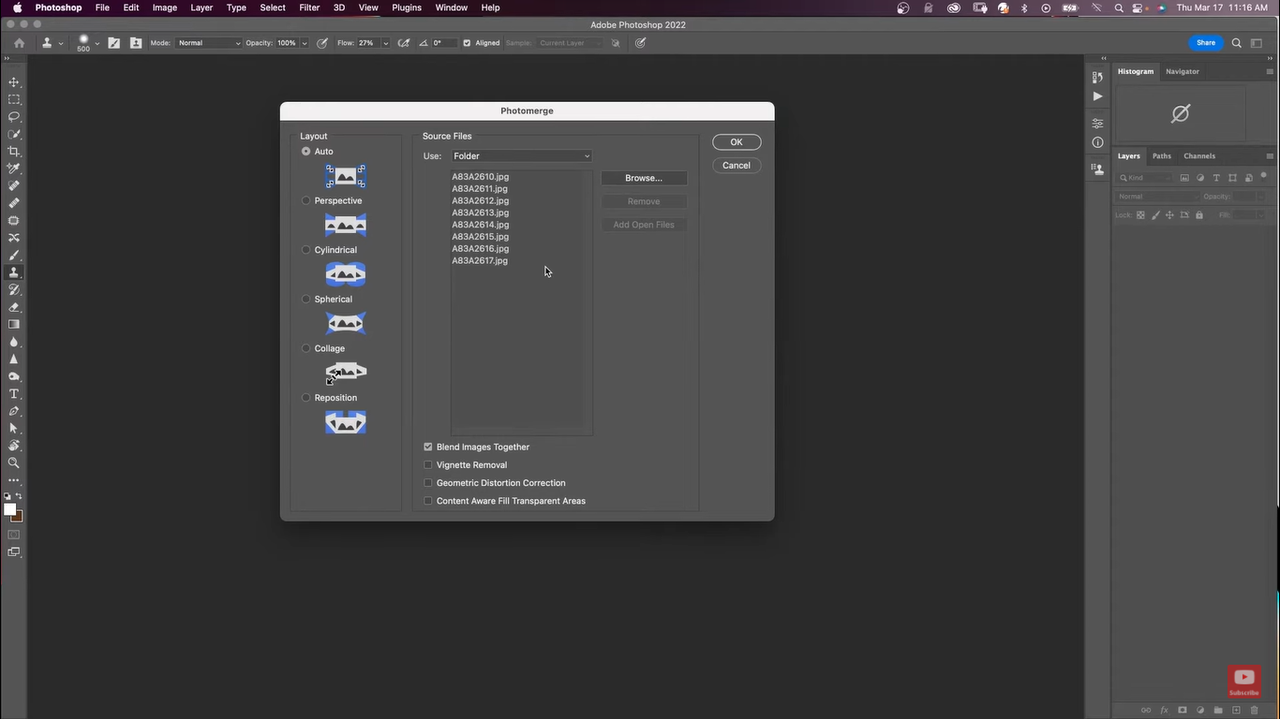Viewport: 1280px width, 719px height.
Task: Select the Zoom tool
Action: click(14, 463)
